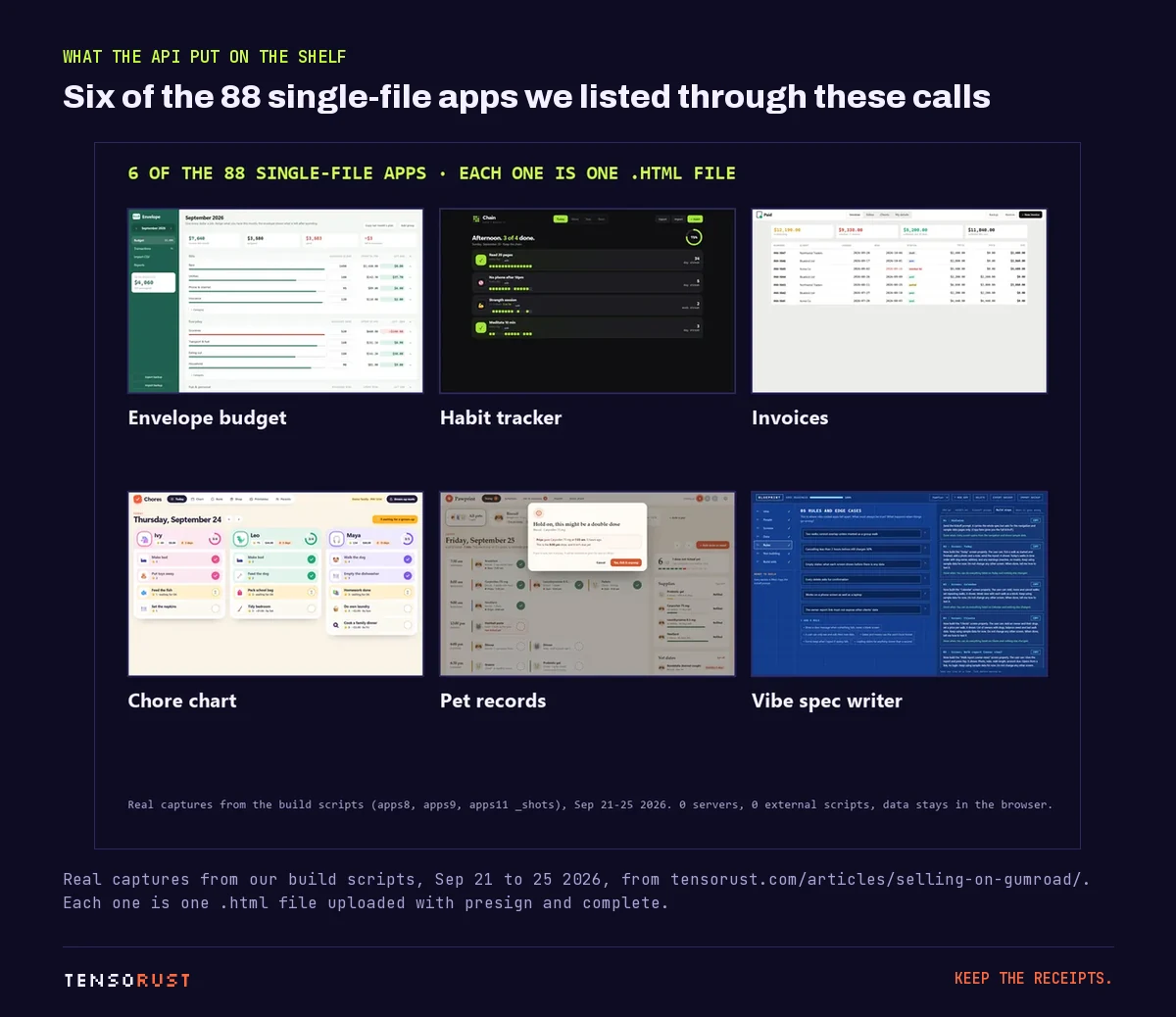Screen dimensions: 1176x1017
Task: Click the Chores logo in the Chore chart screenshot
Action: click(x=138, y=500)
